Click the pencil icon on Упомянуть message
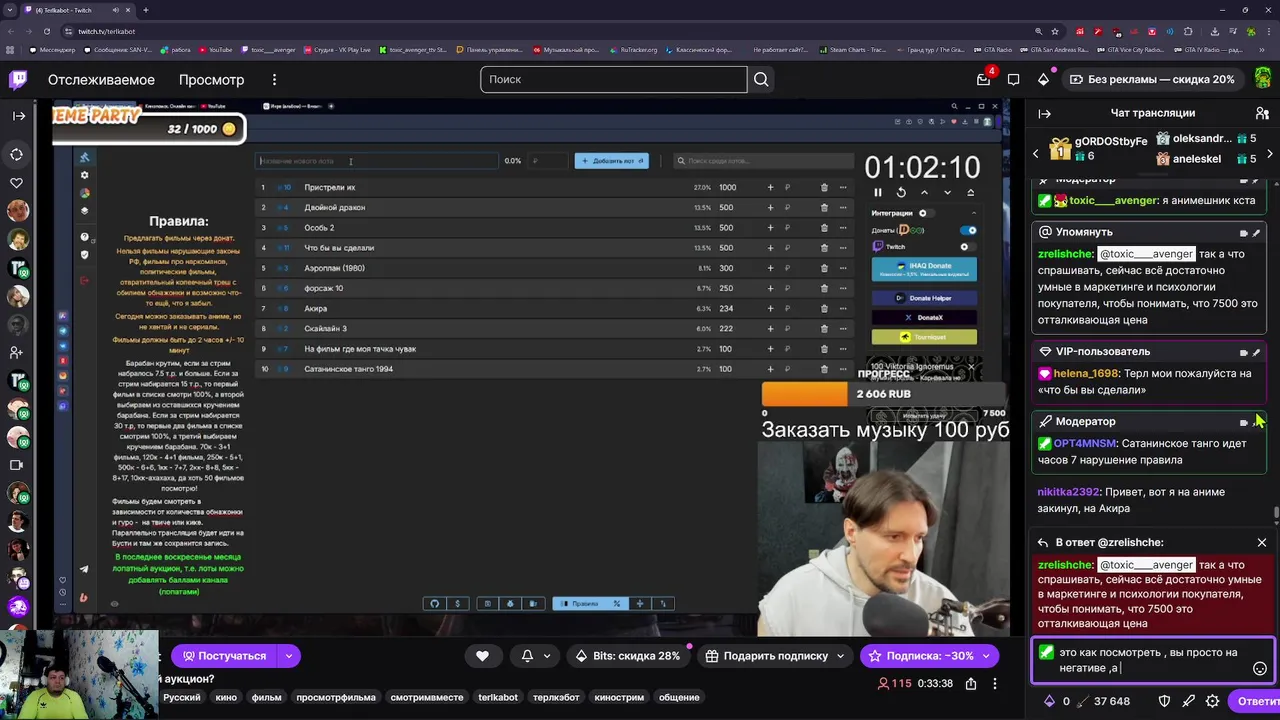The image size is (1280, 720). coord(1257,232)
